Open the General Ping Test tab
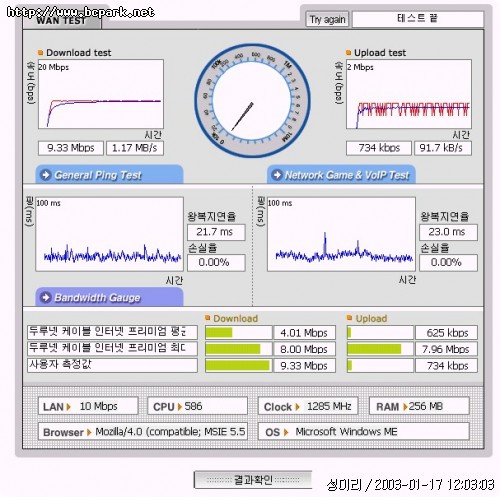 [109, 175]
